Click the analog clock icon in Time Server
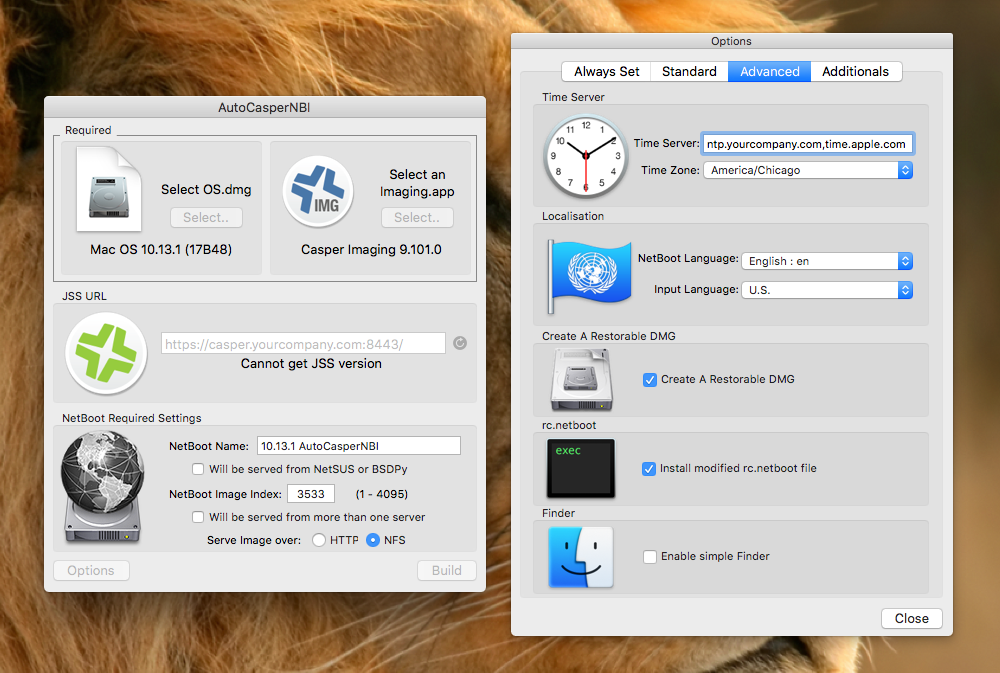Screen dimensions: 1000x673 [585, 156]
